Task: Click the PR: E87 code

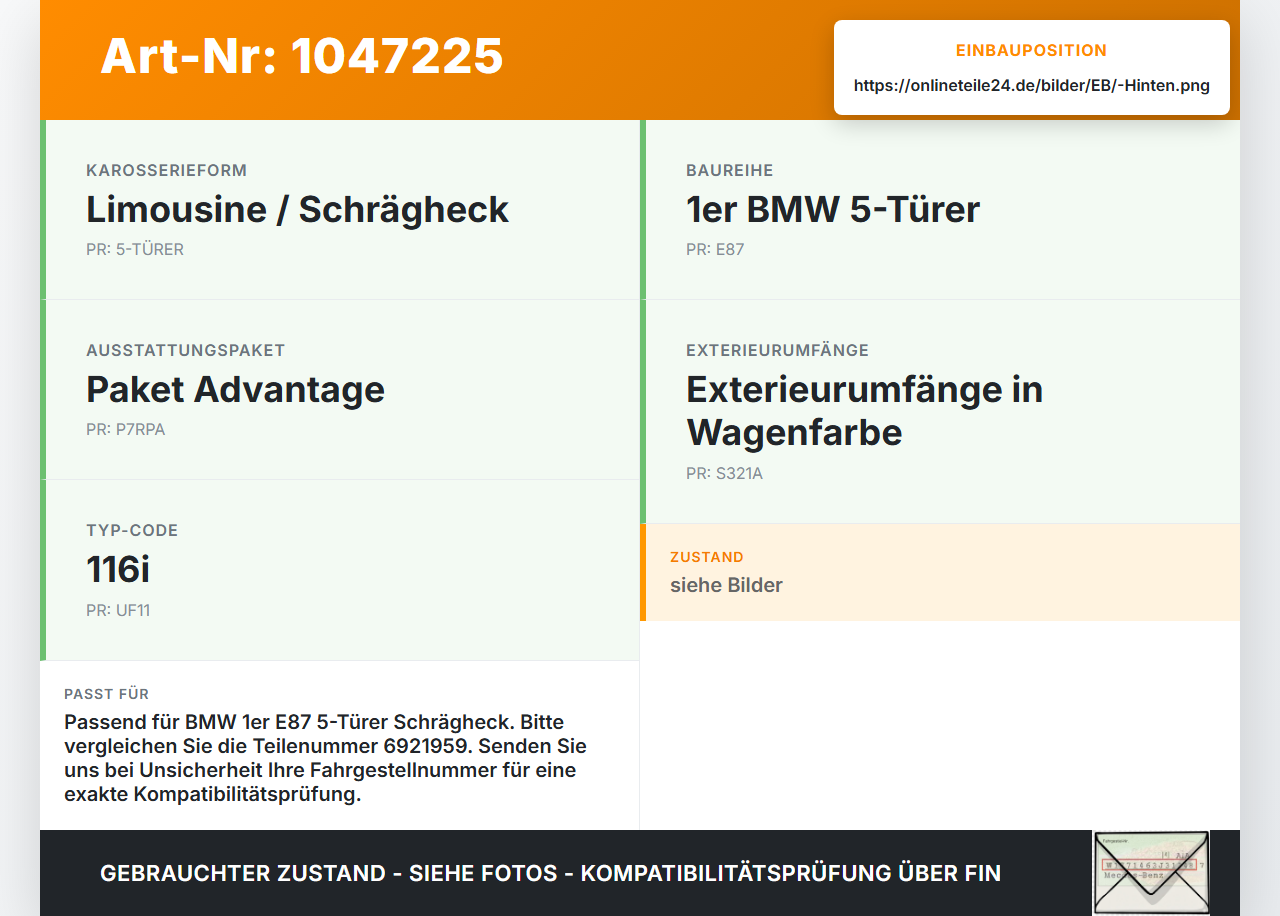Action: click(x=715, y=250)
